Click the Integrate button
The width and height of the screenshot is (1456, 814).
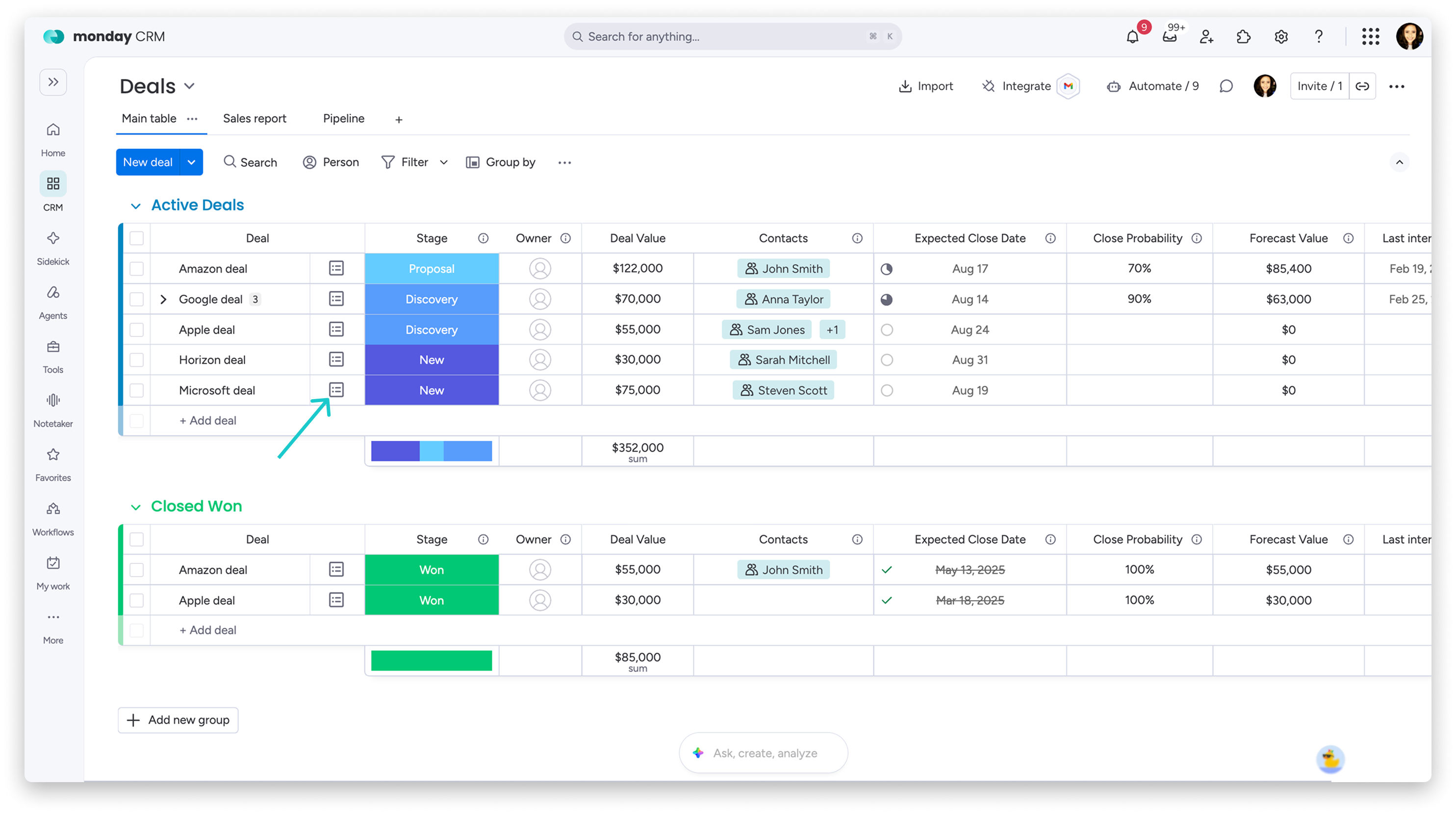coord(1016,86)
